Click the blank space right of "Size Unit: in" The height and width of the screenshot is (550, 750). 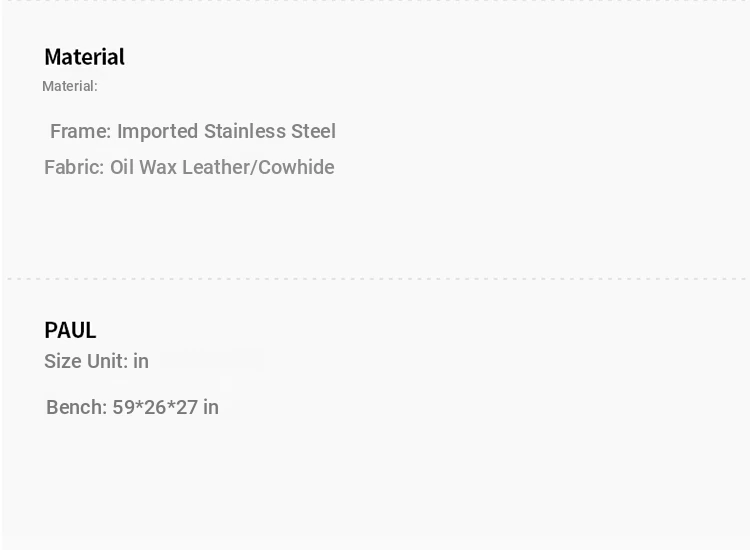pyautogui.click(x=400, y=362)
